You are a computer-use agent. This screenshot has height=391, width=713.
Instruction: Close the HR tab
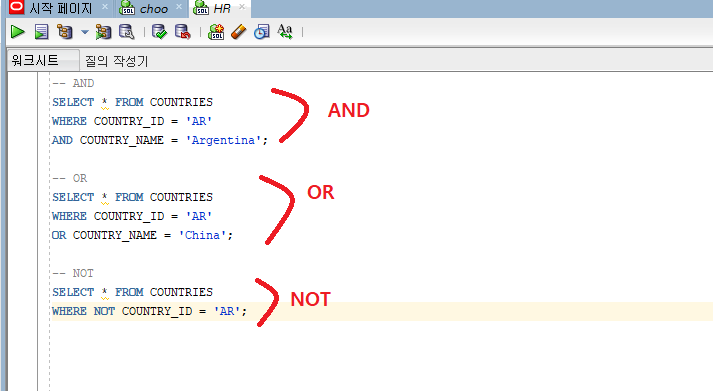(242, 7)
